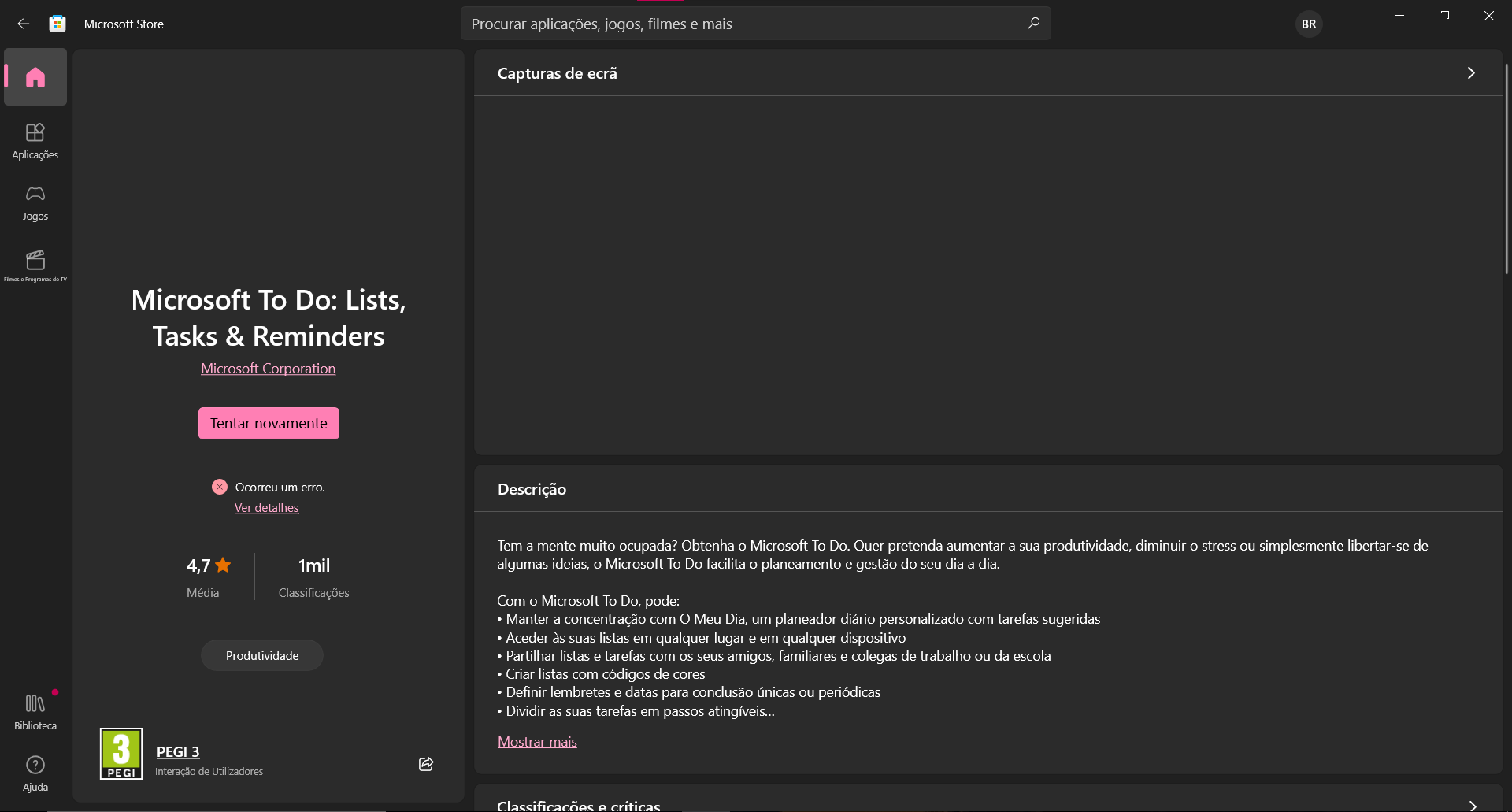Viewport: 1512px width, 812px height.
Task: Click the 4,7 Média rating
Action: coord(208,577)
